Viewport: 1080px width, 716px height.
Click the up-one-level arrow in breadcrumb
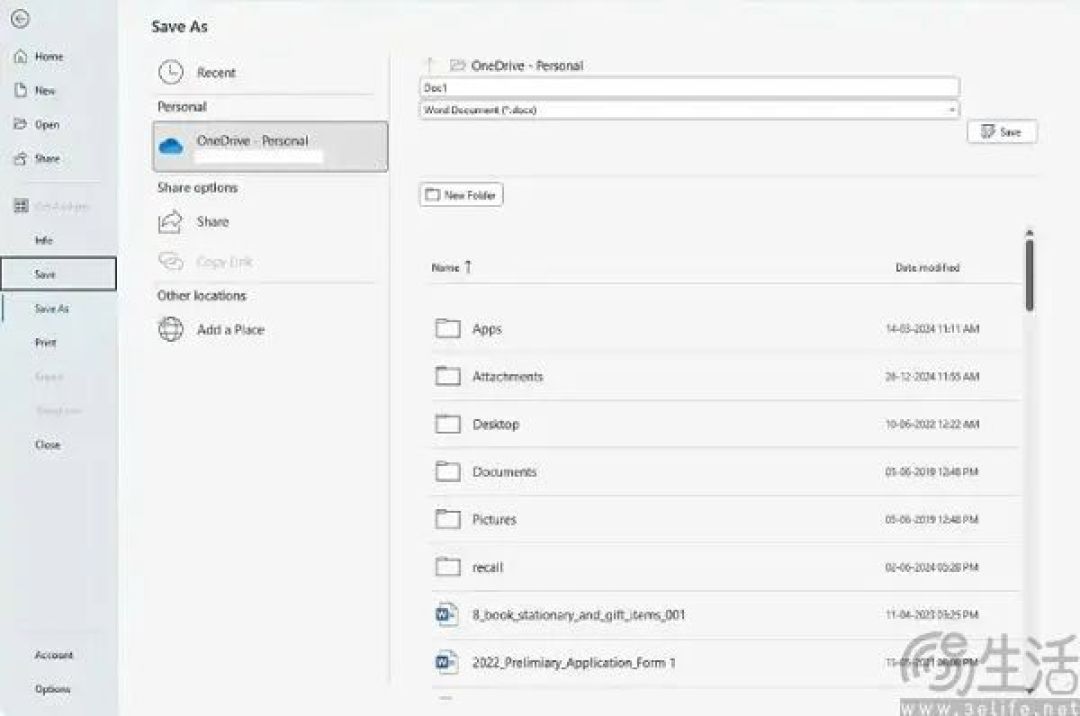(430, 65)
